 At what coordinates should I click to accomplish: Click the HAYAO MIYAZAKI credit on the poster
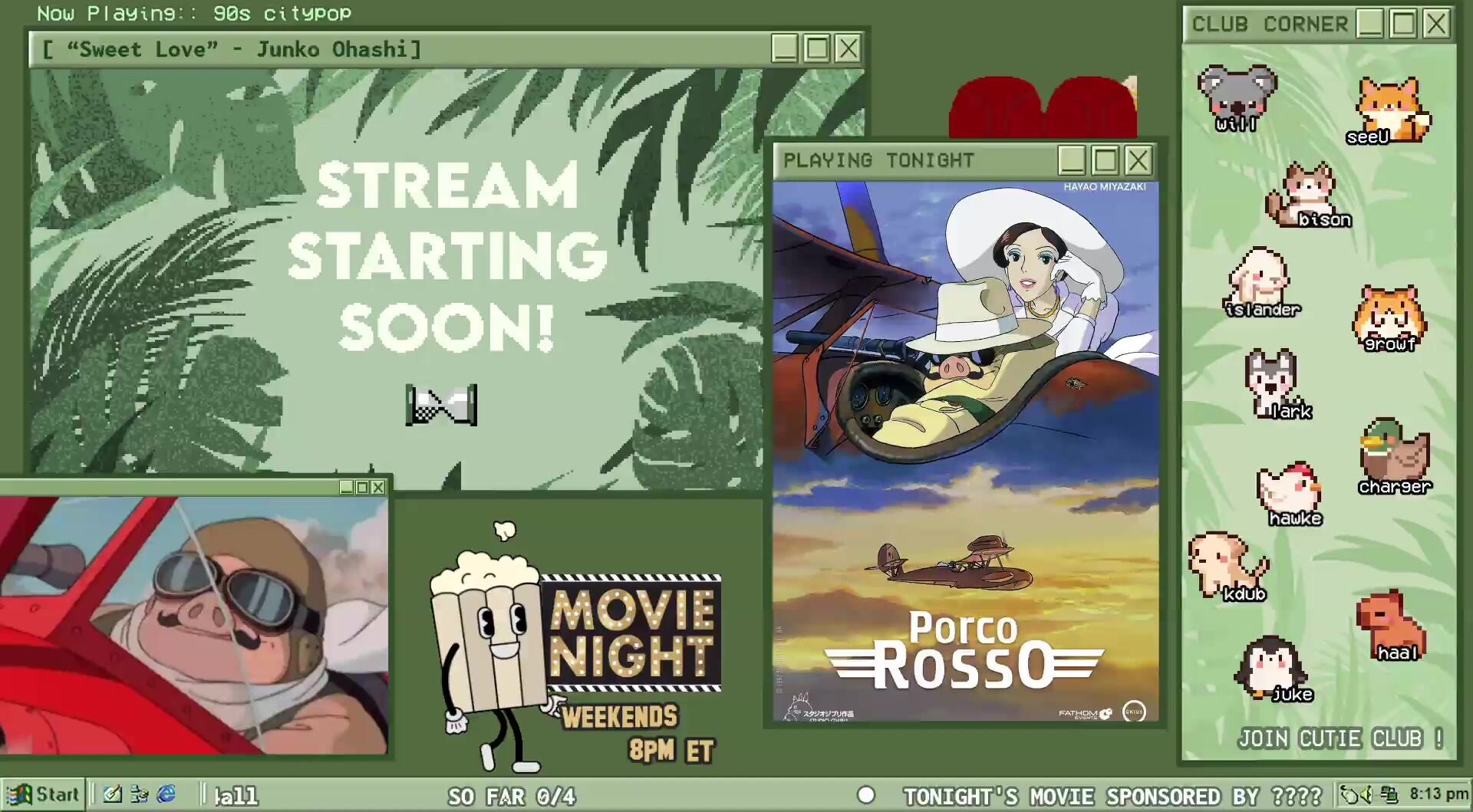[x=1105, y=187]
